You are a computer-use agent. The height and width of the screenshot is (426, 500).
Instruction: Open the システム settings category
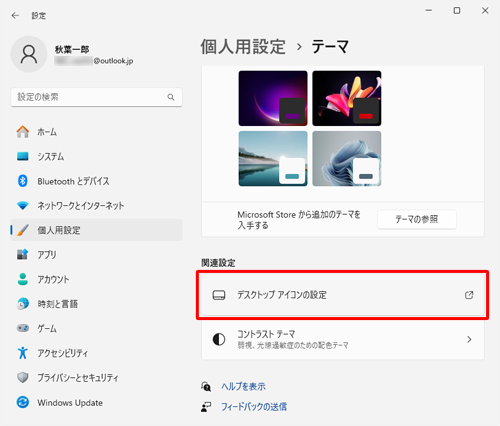pos(96,156)
